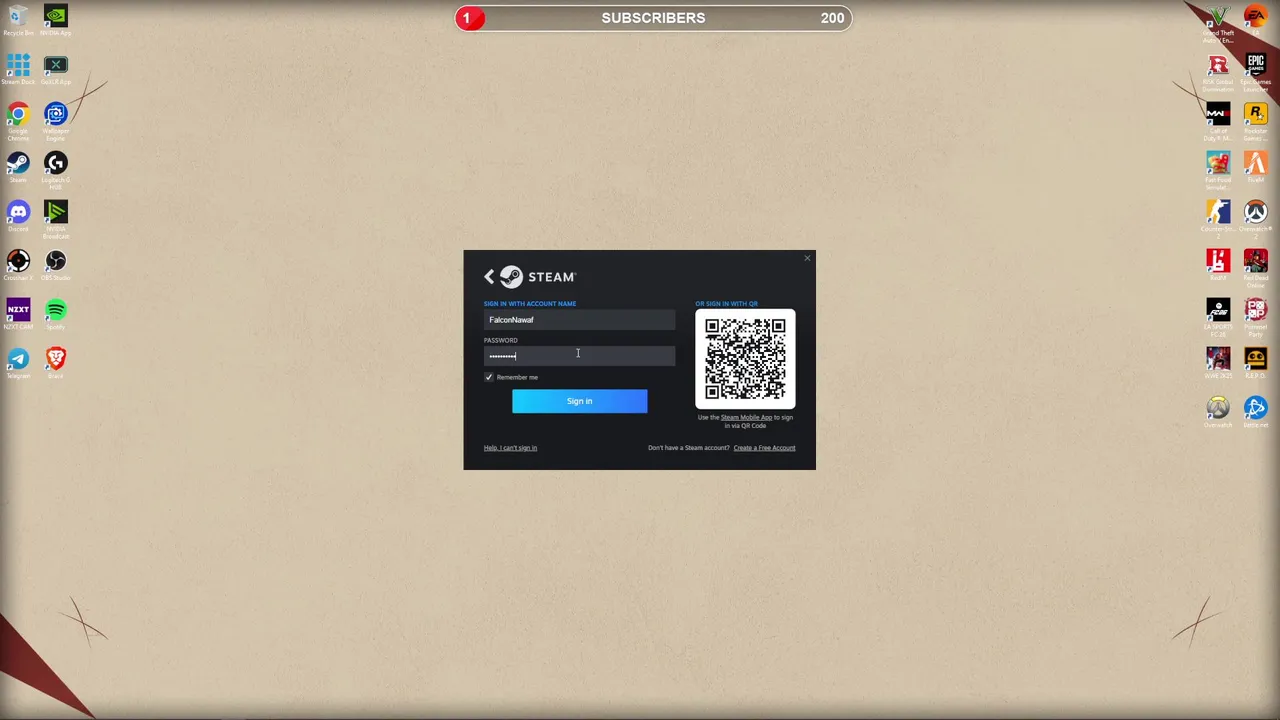The image size is (1280, 720).
Task: Open the FiveM desktop shortcut
Action: point(1256,167)
